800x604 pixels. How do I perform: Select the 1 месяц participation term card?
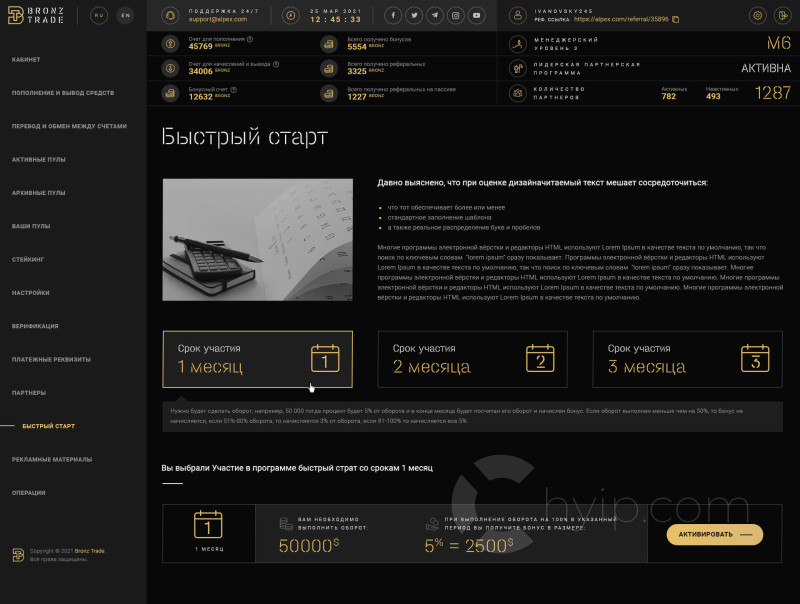tap(258, 359)
